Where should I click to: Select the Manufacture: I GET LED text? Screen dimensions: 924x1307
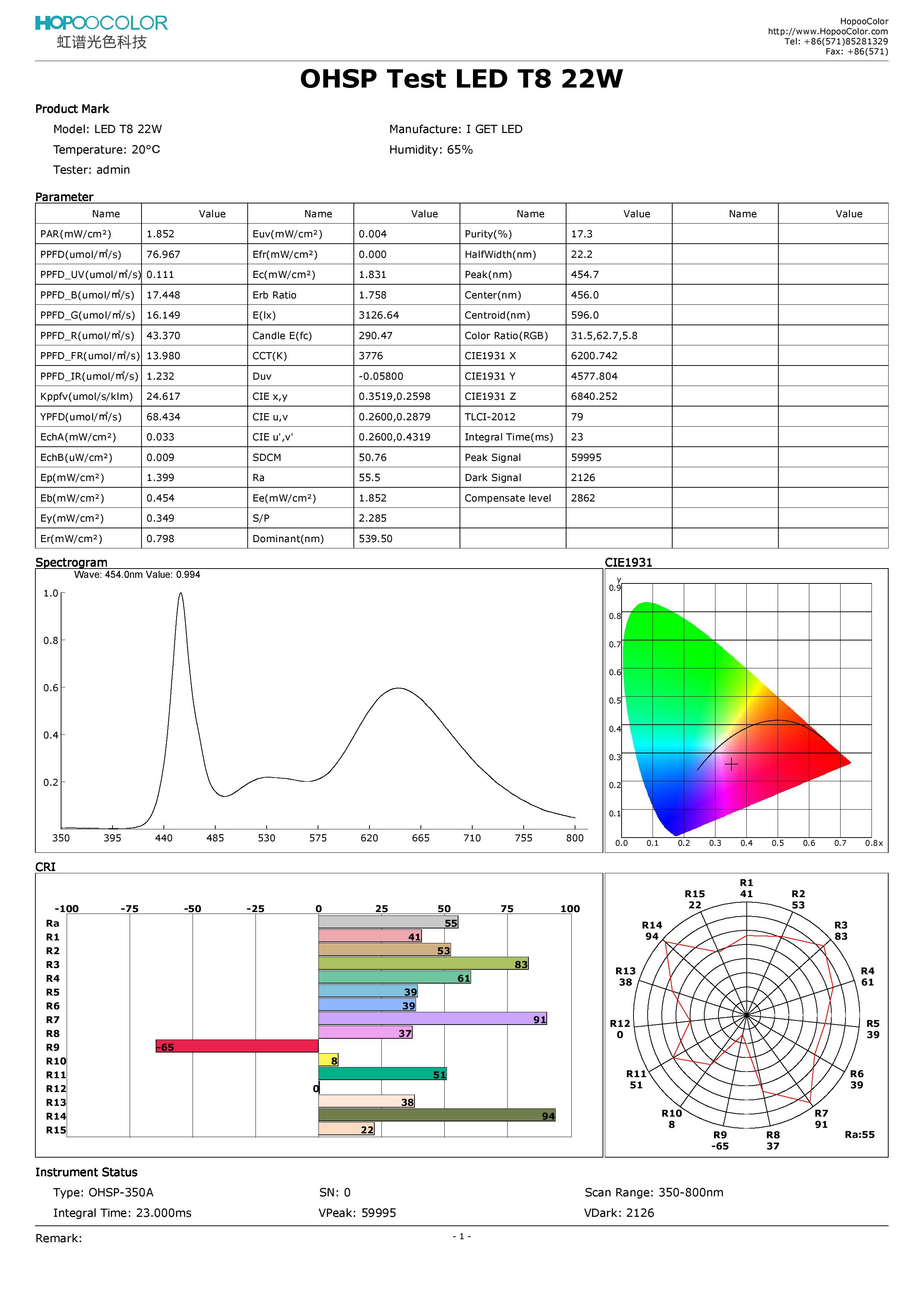[x=456, y=129]
